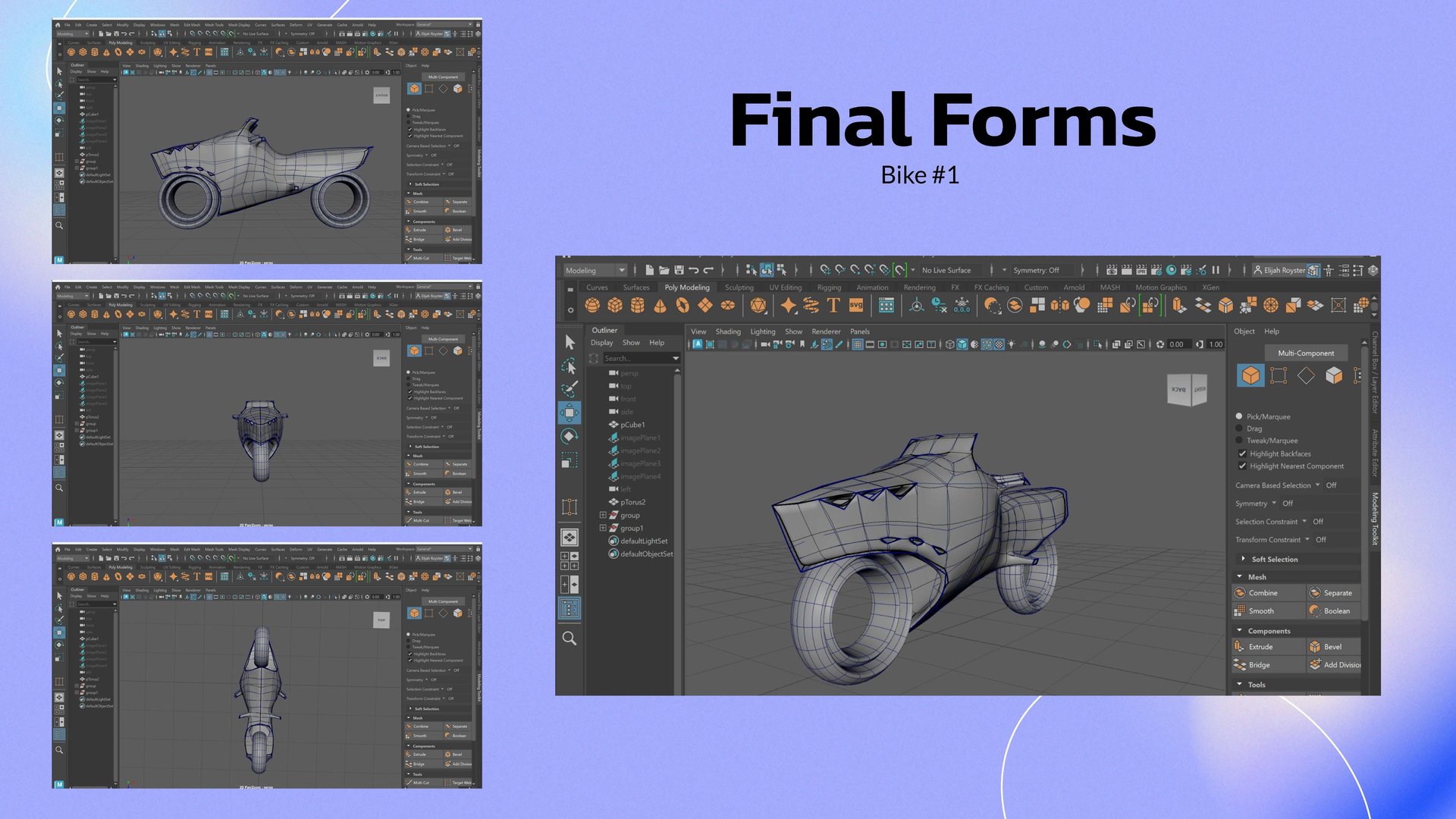Click the polygon sphere shelf icon
1456x819 pixels.
[592, 305]
